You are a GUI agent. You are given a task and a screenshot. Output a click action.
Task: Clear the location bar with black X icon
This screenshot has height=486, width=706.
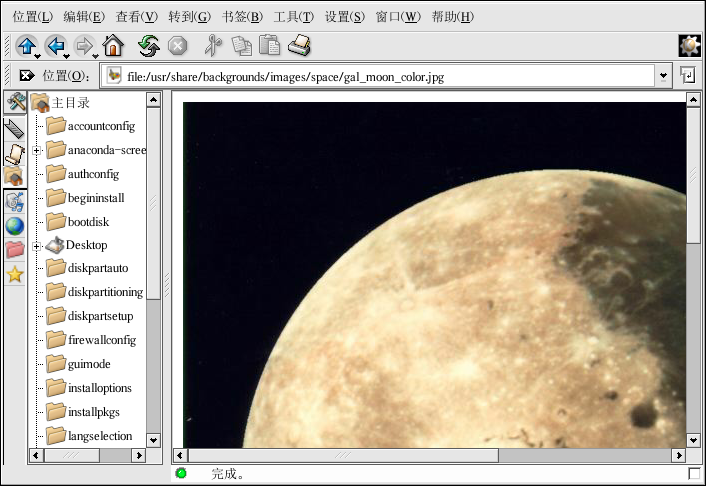pyautogui.click(x=27, y=76)
